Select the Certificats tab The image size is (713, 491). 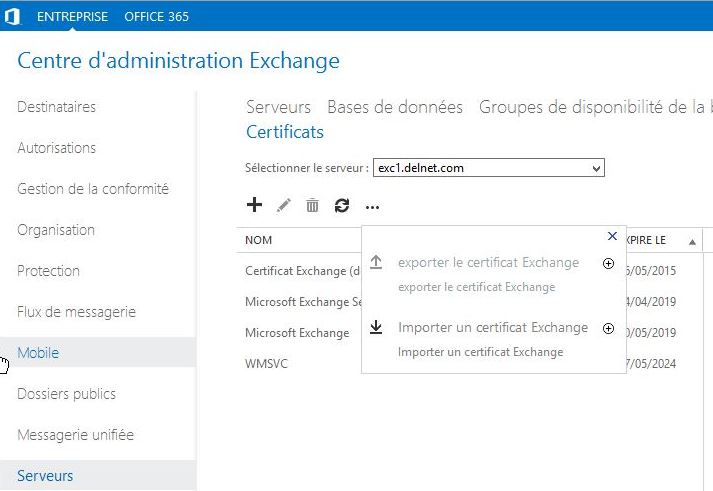click(x=285, y=132)
